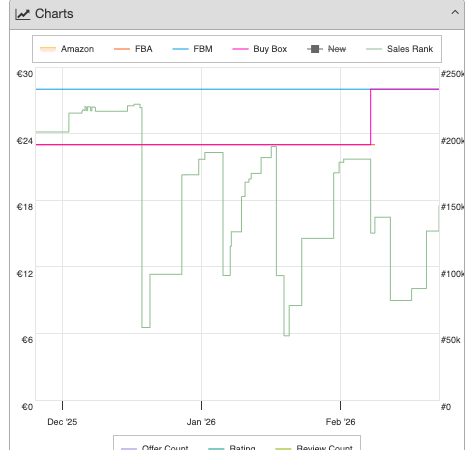The width and height of the screenshot is (474, 450).
Task: Click the Charts panel title
Action: point(54,14)
